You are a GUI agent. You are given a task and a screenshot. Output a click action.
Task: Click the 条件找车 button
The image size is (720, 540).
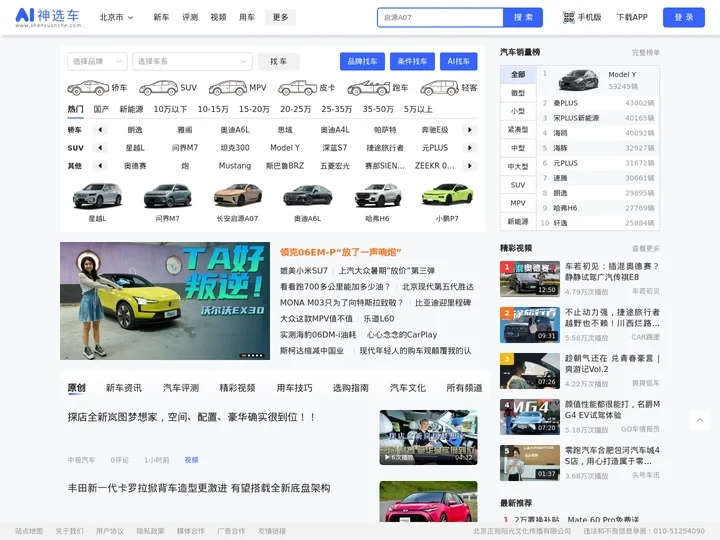coord(412,62)
